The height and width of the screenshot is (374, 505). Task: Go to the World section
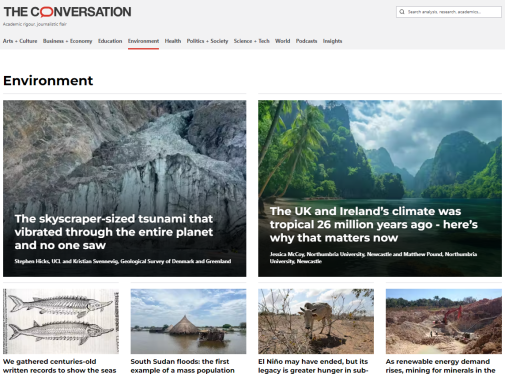click(x=282, y=41)
